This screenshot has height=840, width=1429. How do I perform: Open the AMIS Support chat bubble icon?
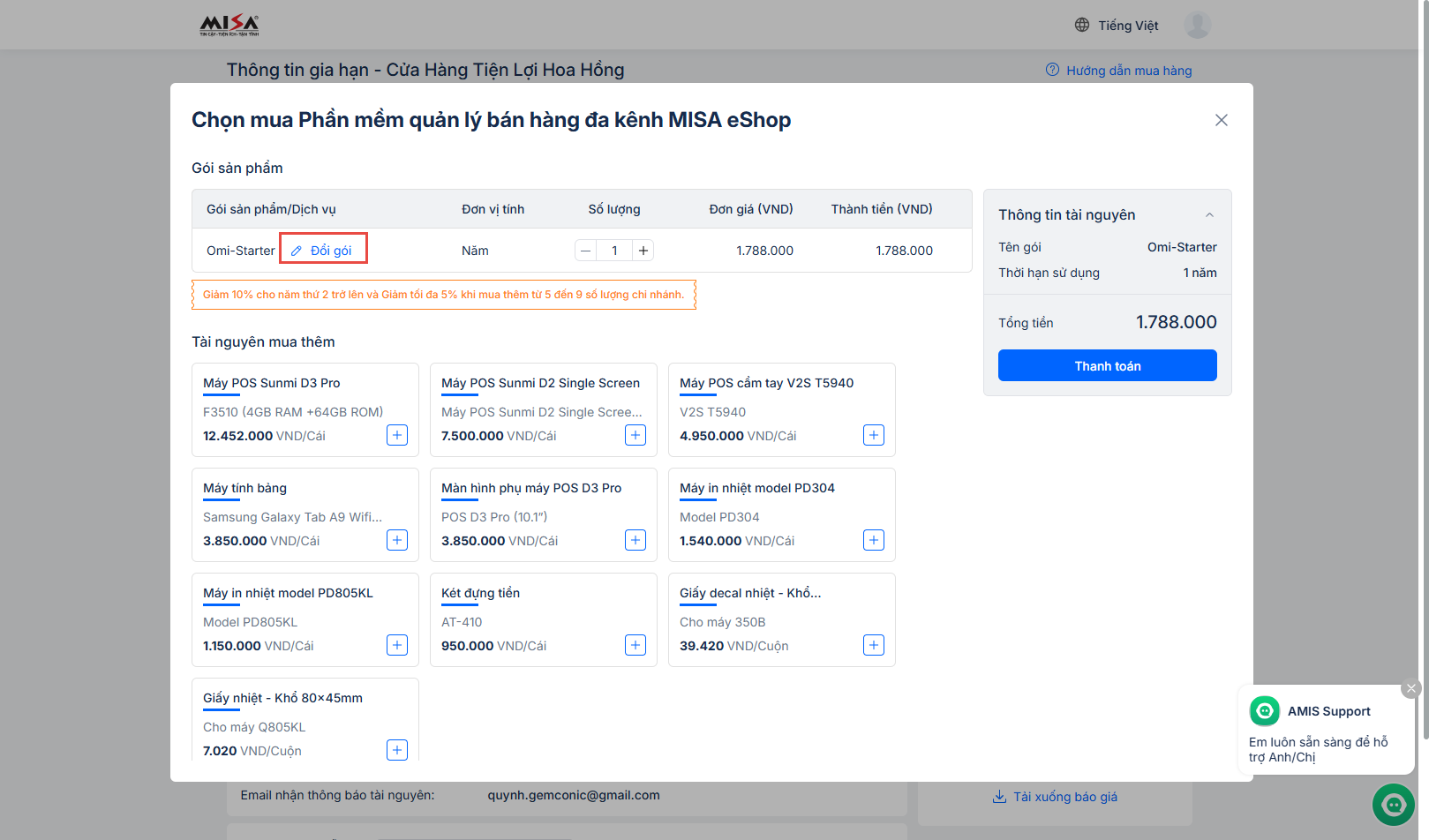coord(1394,805)
